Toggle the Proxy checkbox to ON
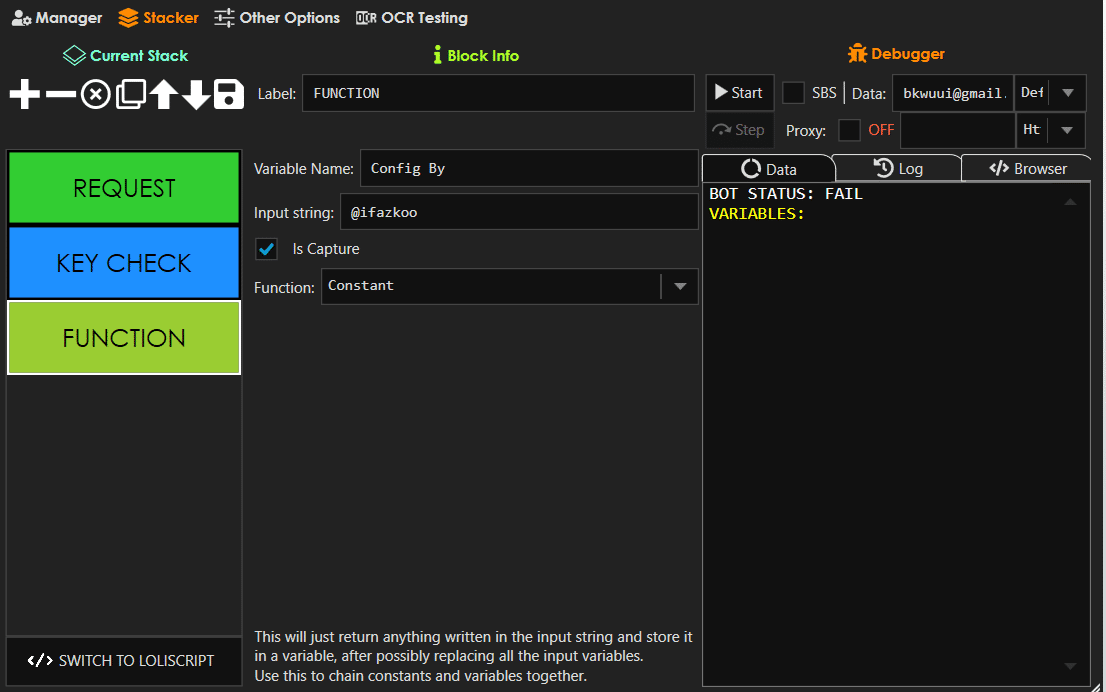Screen dimensions: 1106x692 849,130
